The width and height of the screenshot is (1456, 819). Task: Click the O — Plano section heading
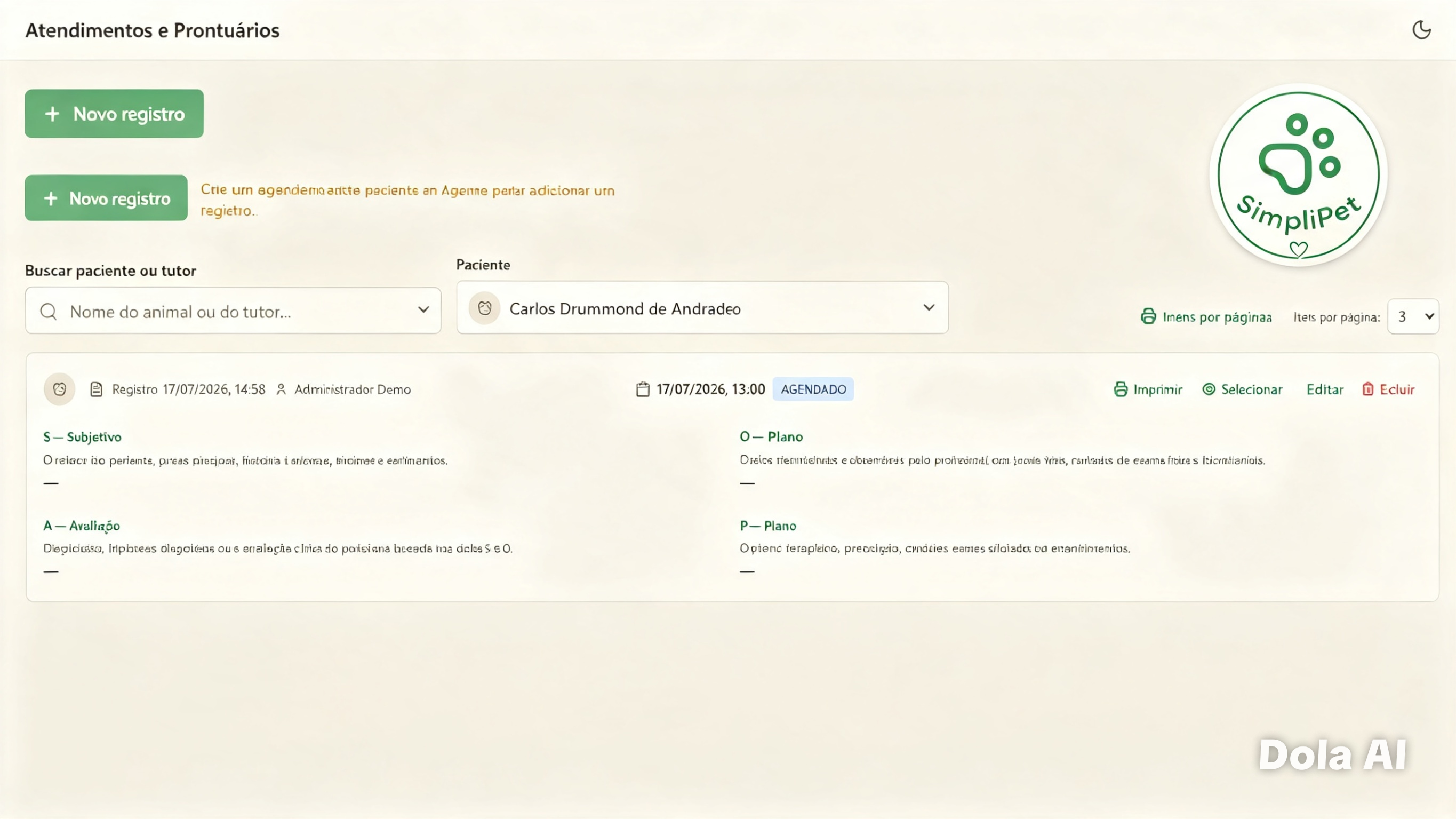click(x=771, y=436)
